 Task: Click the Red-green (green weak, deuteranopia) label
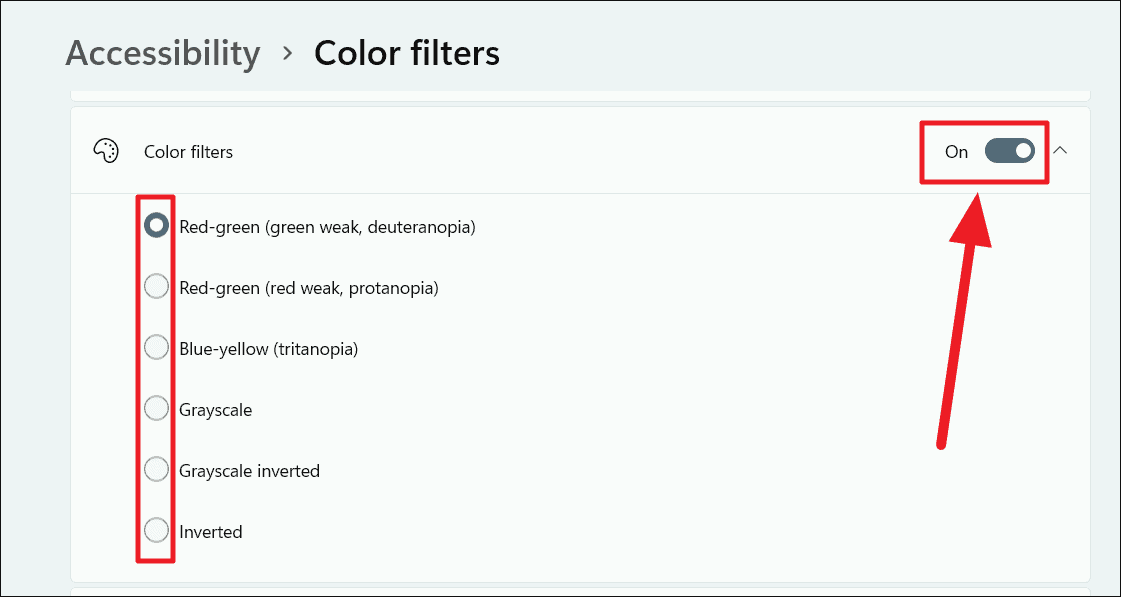(x=327, y=226)
